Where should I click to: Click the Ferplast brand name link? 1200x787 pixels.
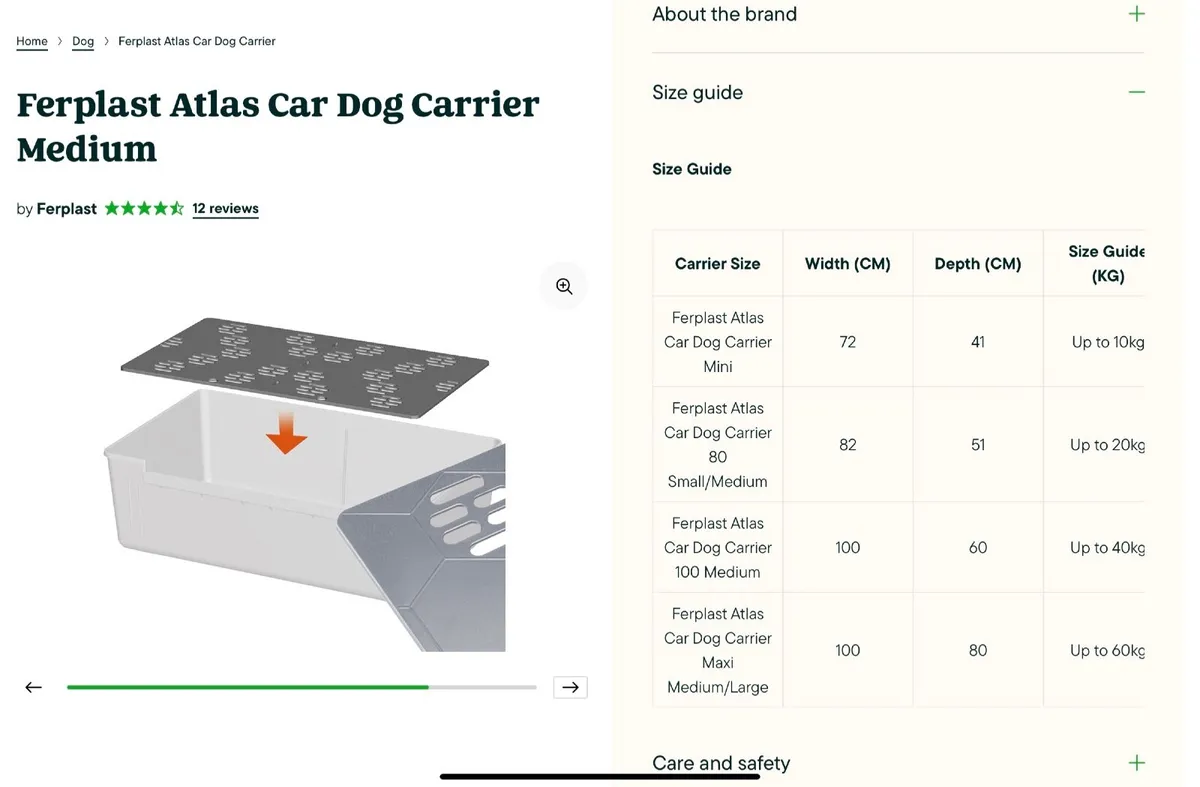click(x=66, y=208)
